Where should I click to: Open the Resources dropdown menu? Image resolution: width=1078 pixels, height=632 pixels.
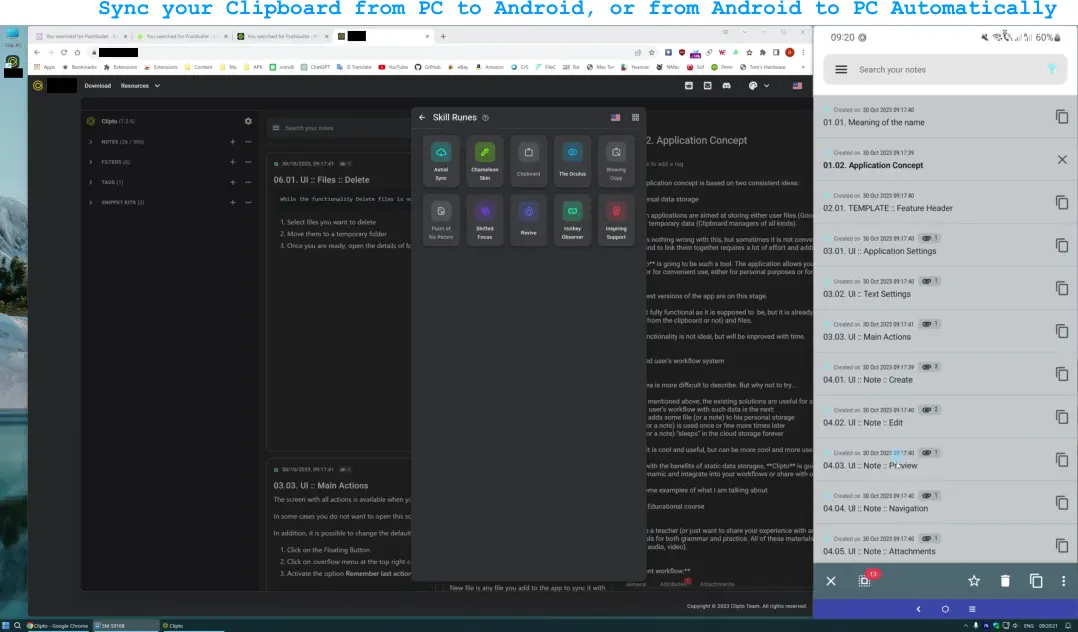click(x=135, y=85)
